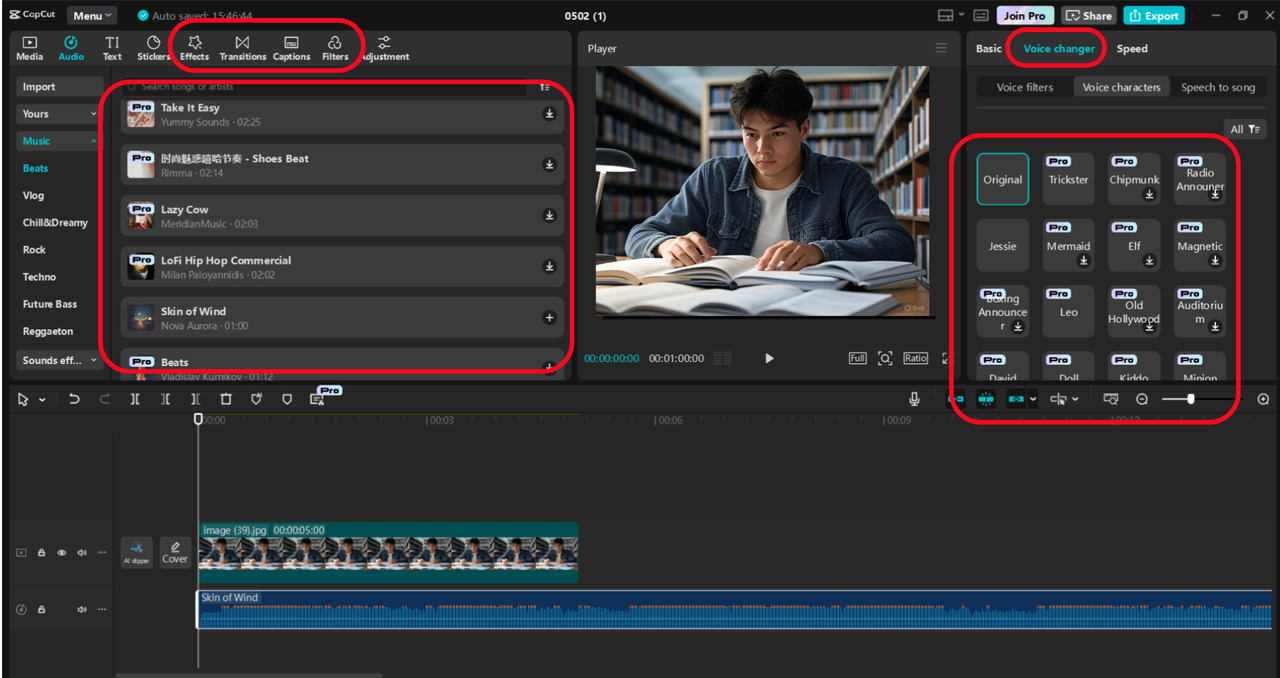Click the Export button
The height and width of the screenshot is (678, 1280).
(1154, 15)
